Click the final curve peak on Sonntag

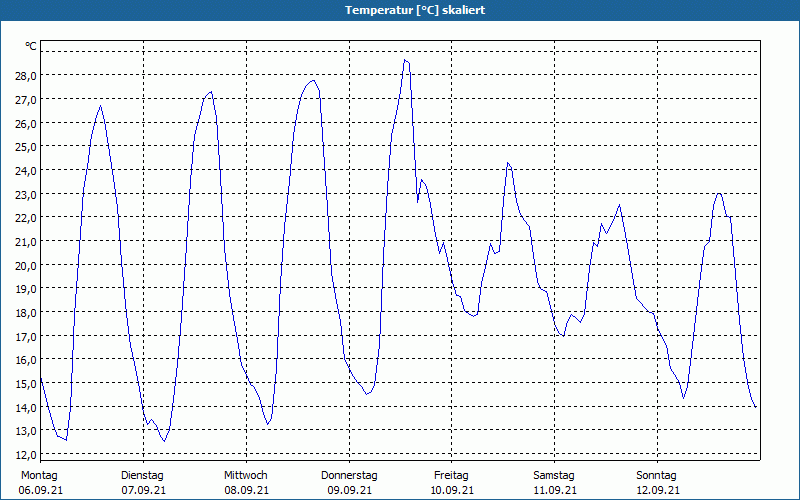pyautogui.click(x=719, y=193)
